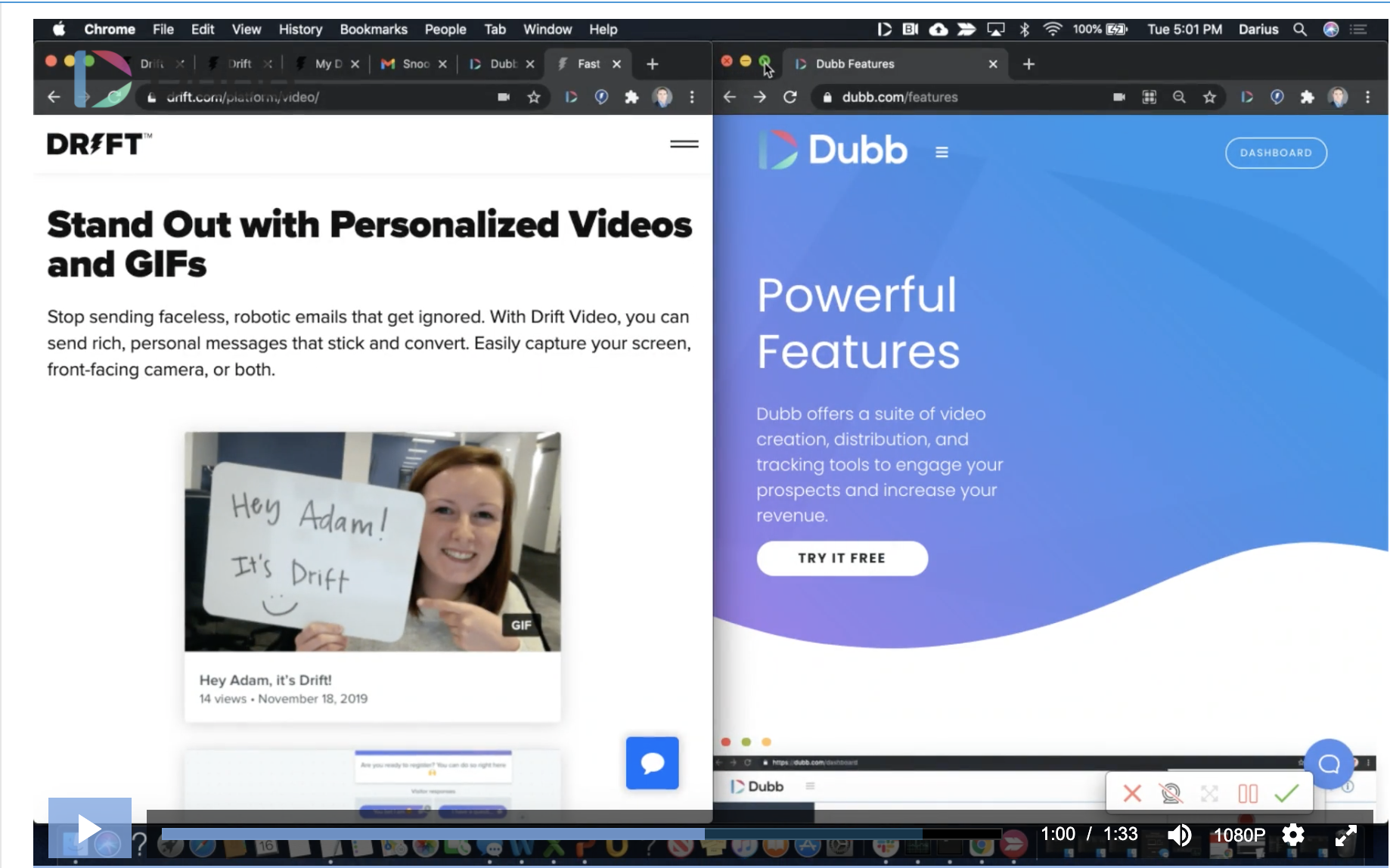Image resolution: width=1390 pixels, height=868 pixels.
Task: Open the Bookmarks menu
Action: (374, 29)
